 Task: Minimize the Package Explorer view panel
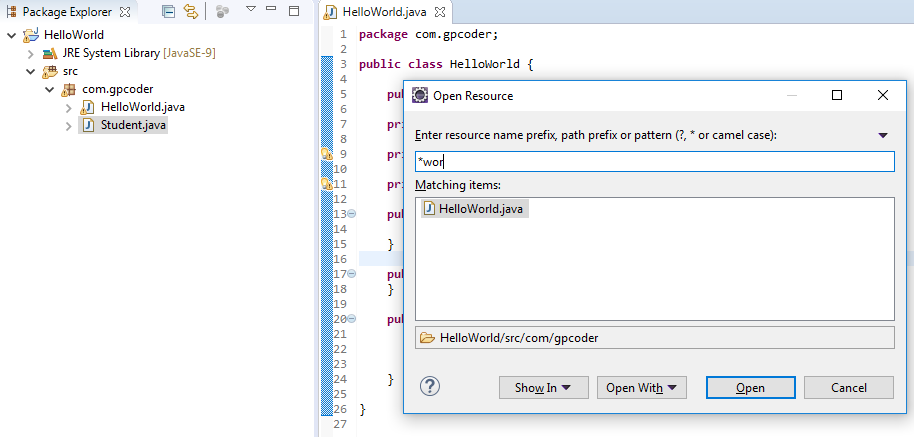point(271,11)
